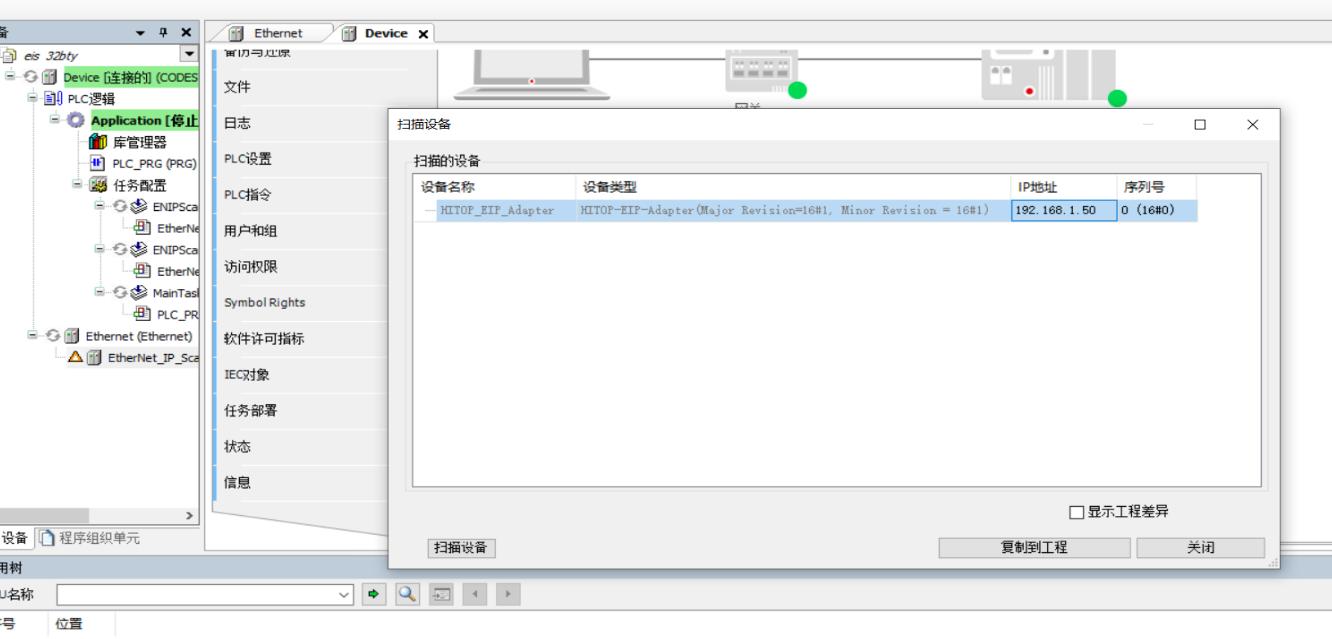Open the PLC设置 page
Screen dimensions: 1332x639
pyautogui.click(x=247, y=159)
